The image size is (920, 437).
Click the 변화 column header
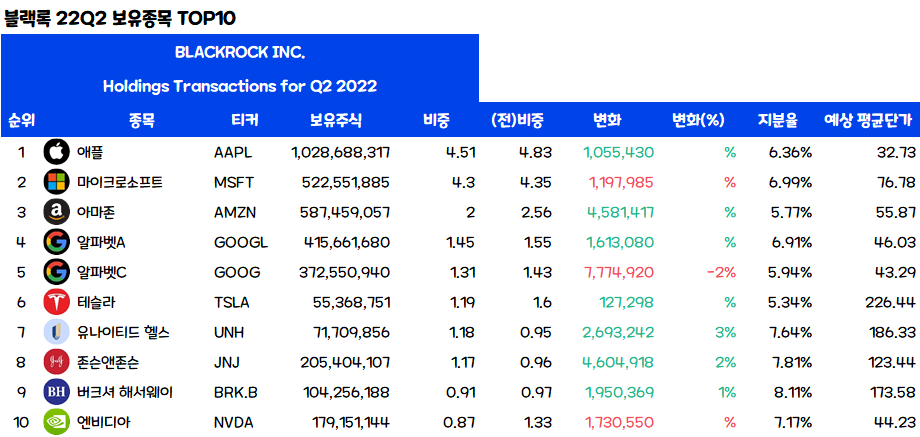tap(607, 121)
